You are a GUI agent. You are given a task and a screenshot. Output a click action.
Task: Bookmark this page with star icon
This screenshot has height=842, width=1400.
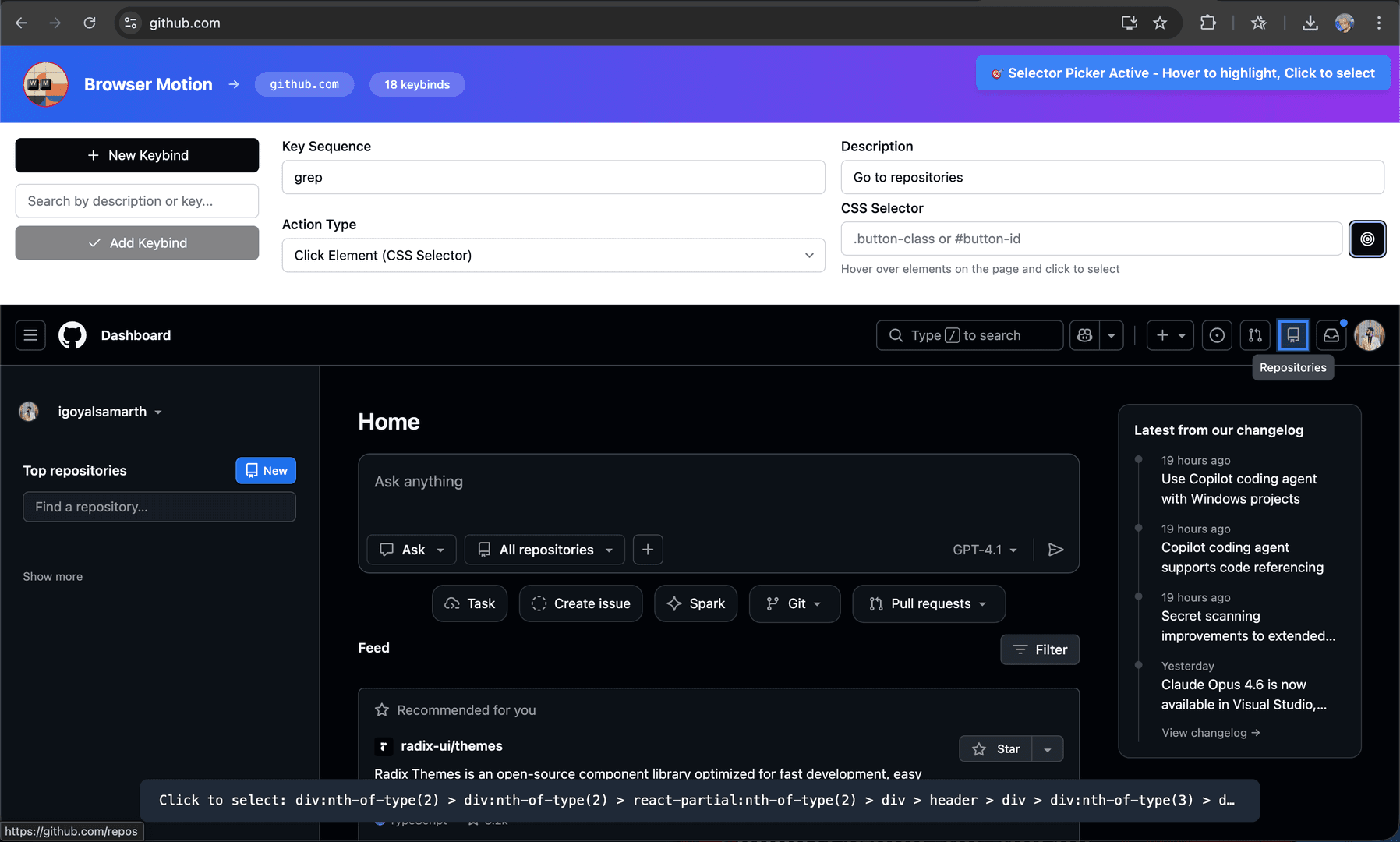click(1160, 23)
